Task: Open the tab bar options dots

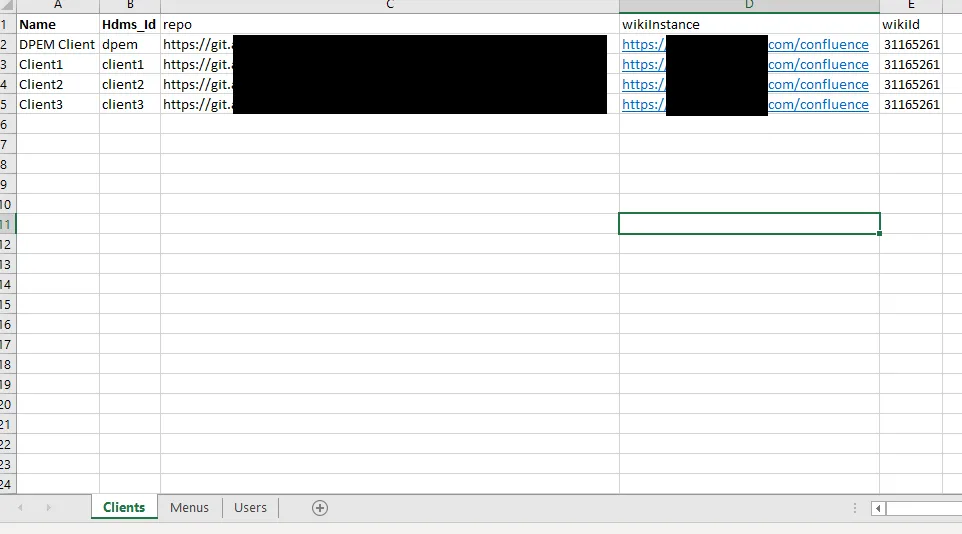Action: tap(855, 508)
